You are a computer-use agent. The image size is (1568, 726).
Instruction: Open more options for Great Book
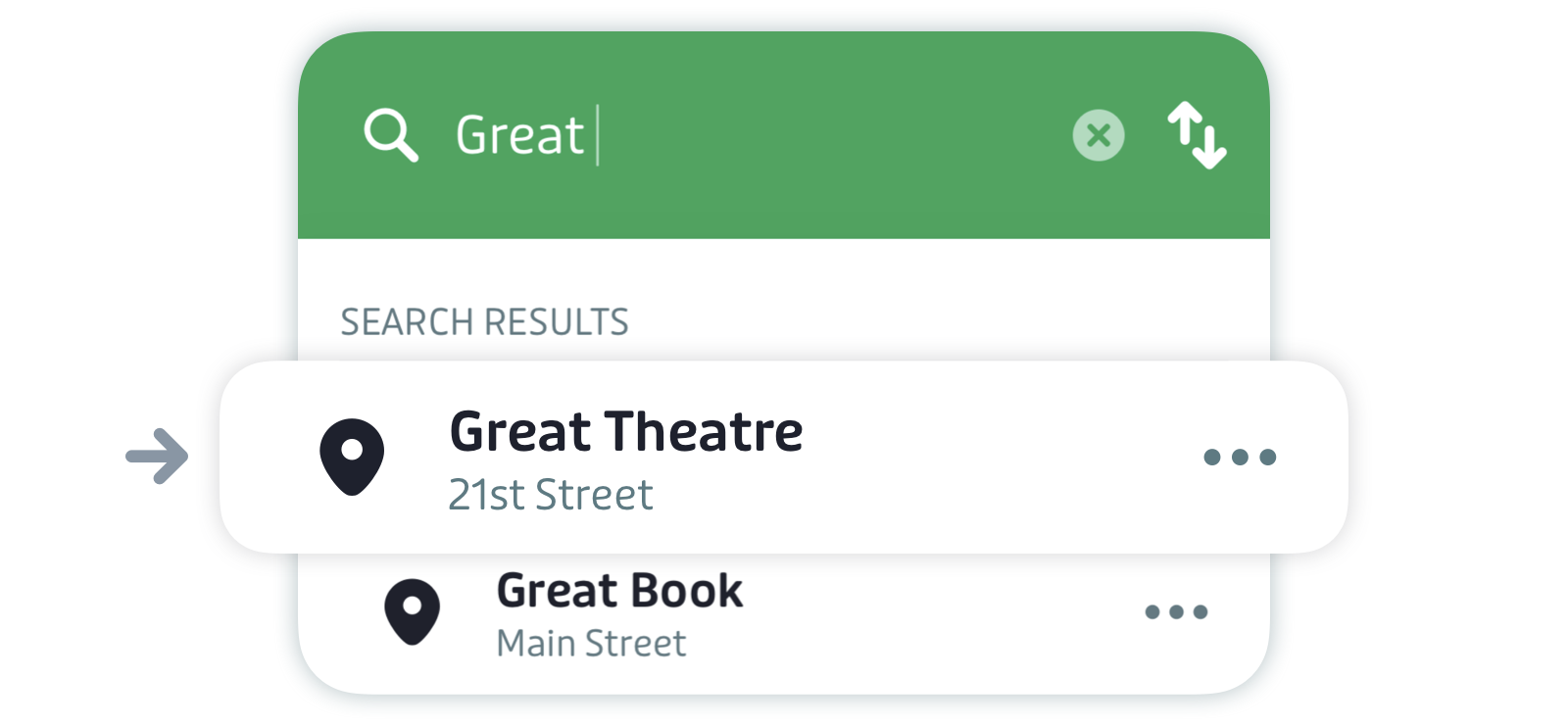pyautogui.click(x=1176, y=612)
